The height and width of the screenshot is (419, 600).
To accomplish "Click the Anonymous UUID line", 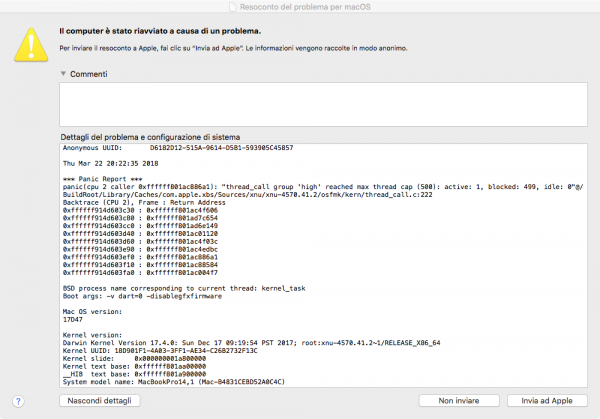I will pyautogui.click(x=178, y=148).
